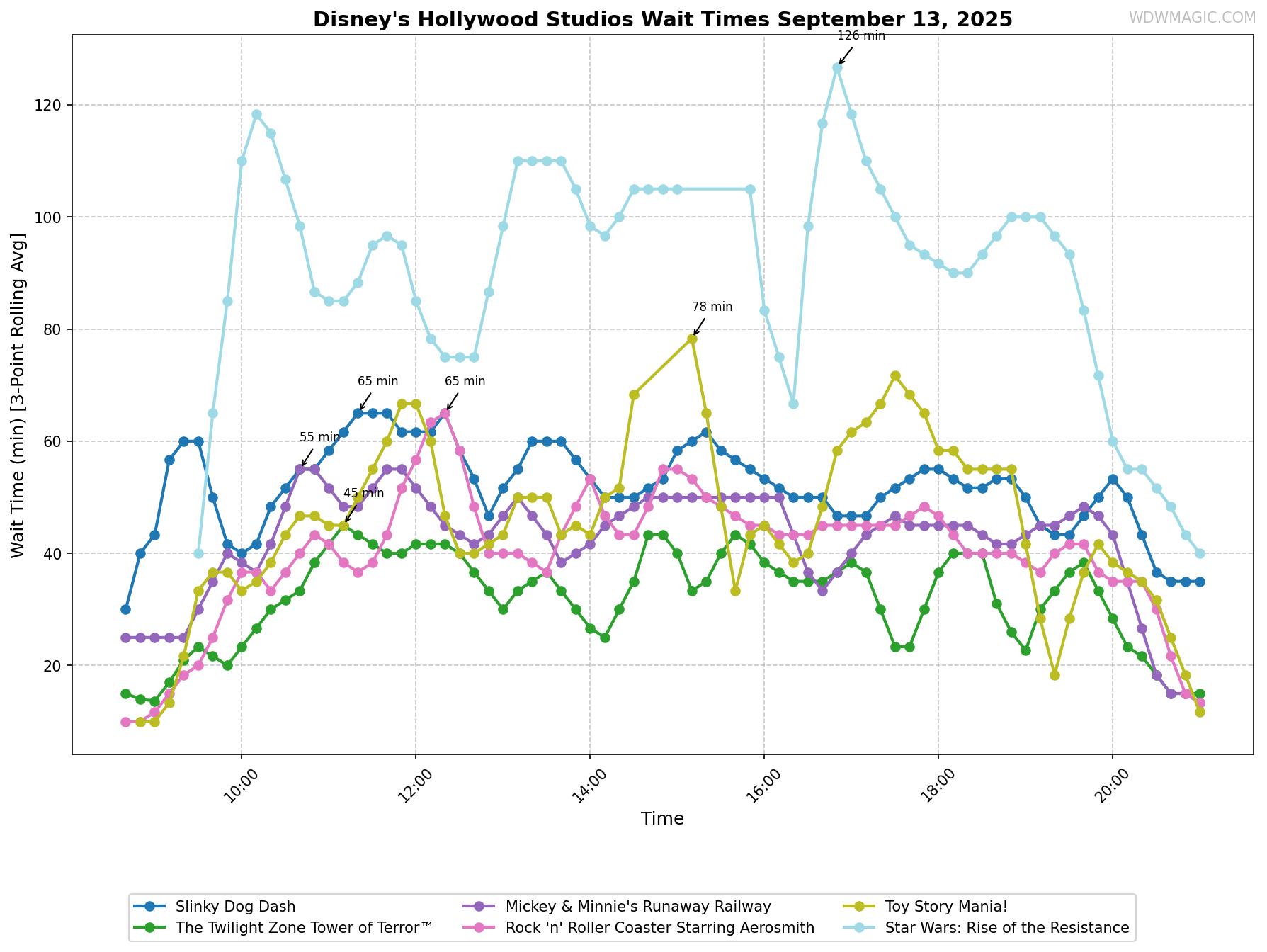Click the 78 min annotation label
The width and height of the screenshot is (1267, 952).
[712, 307]
